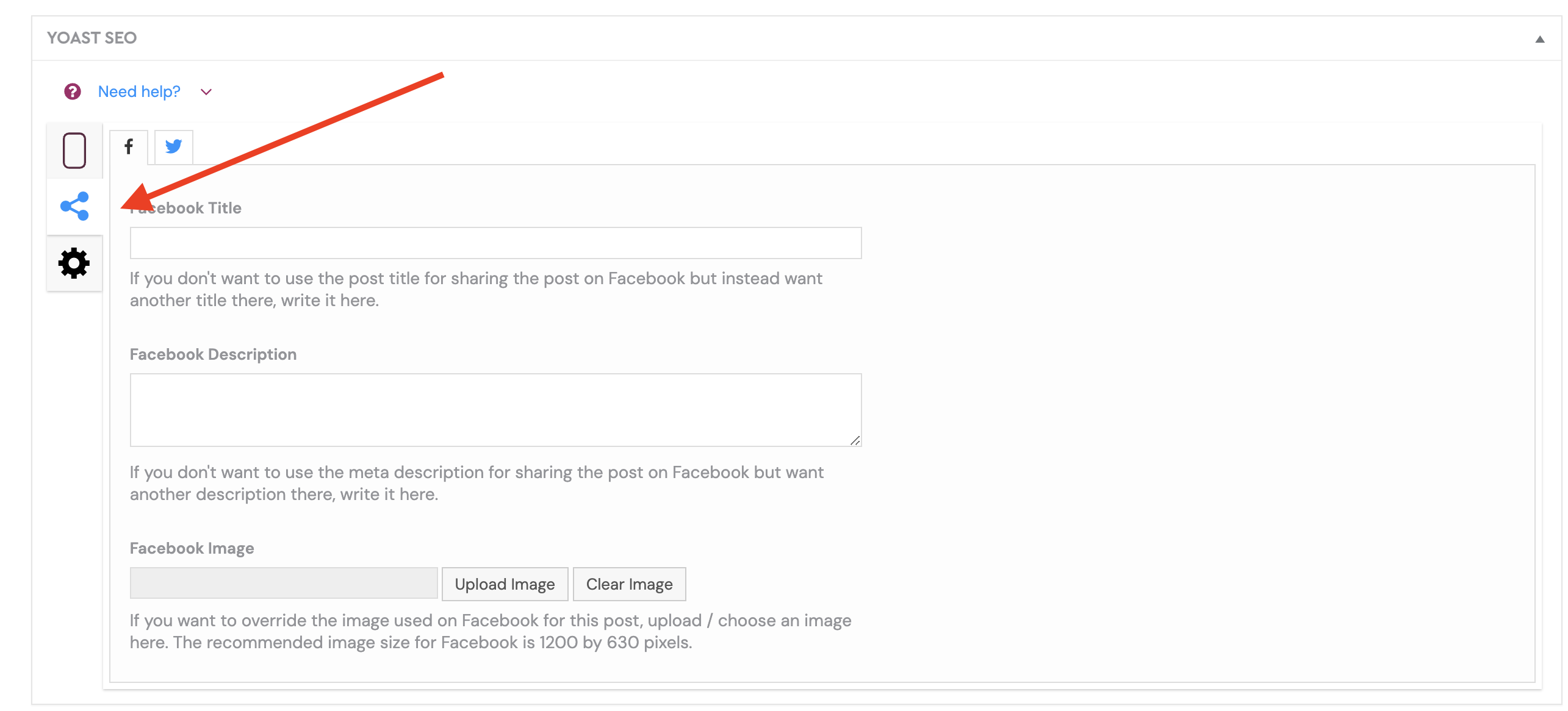Click the Need help? link
Screen dimensions: 1568x711
pos(139,91)
